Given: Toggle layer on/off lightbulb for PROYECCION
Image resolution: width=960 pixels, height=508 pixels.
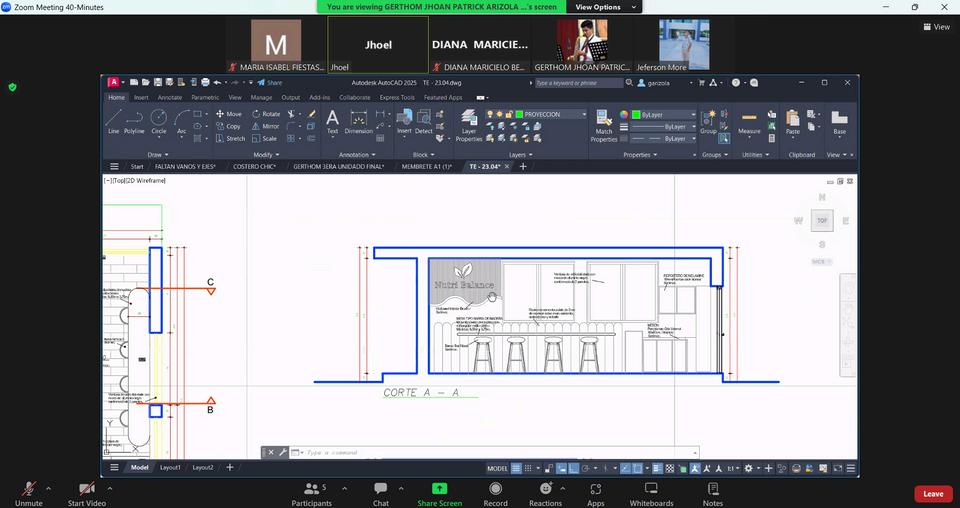Looking at the screenshot, I should (490, 114).
